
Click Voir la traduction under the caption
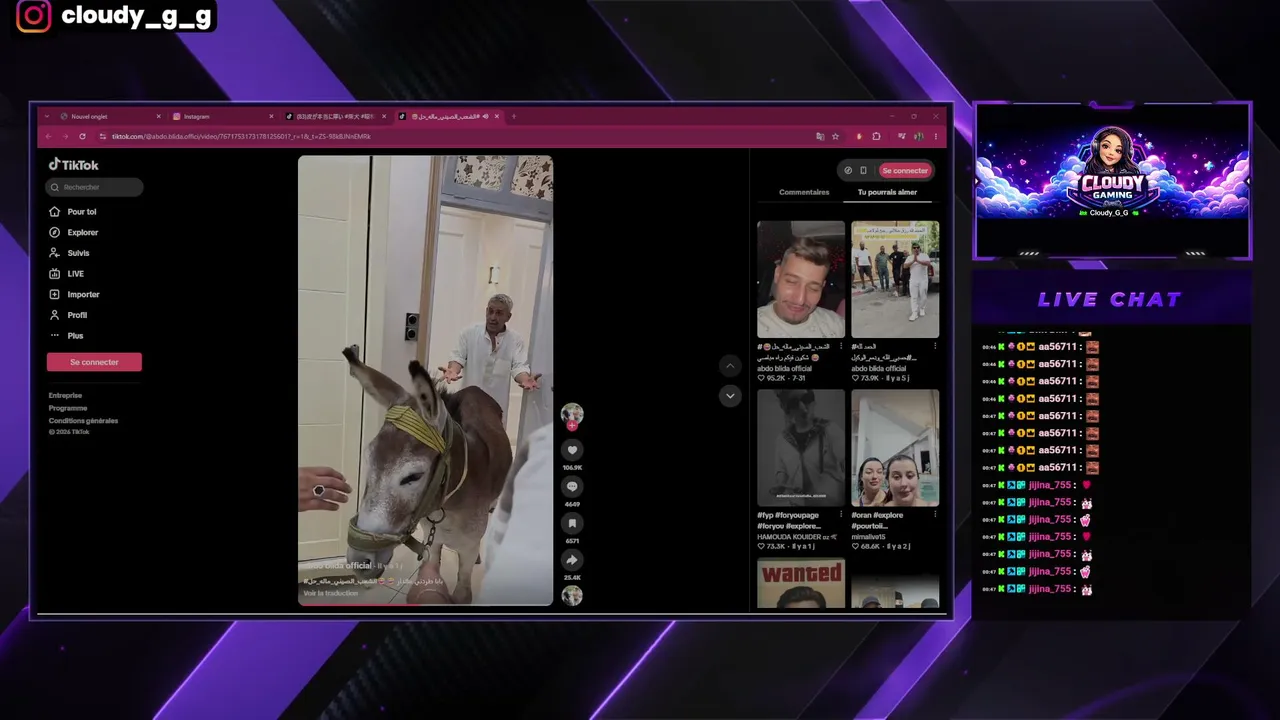click(331, 593)
